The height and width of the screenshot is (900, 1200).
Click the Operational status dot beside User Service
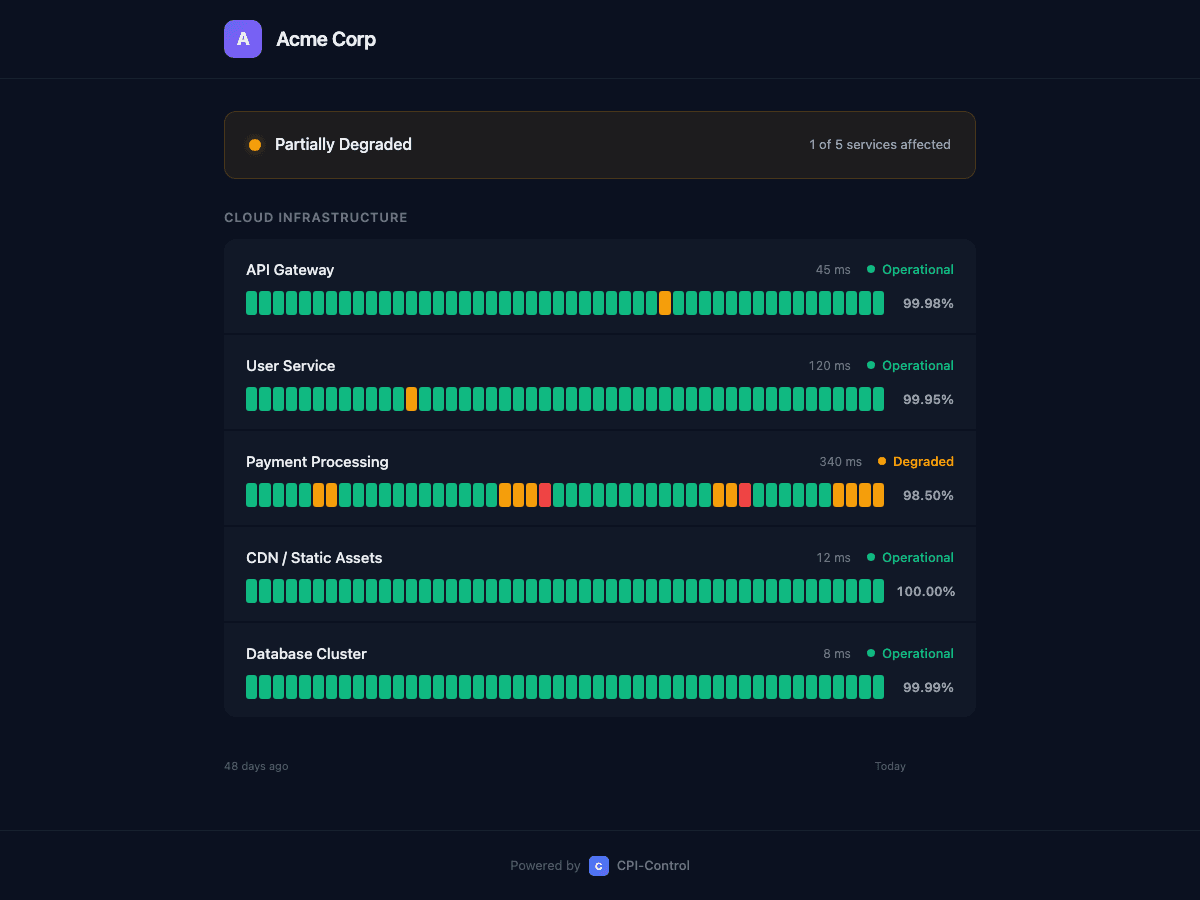click(x=869, y=365)
